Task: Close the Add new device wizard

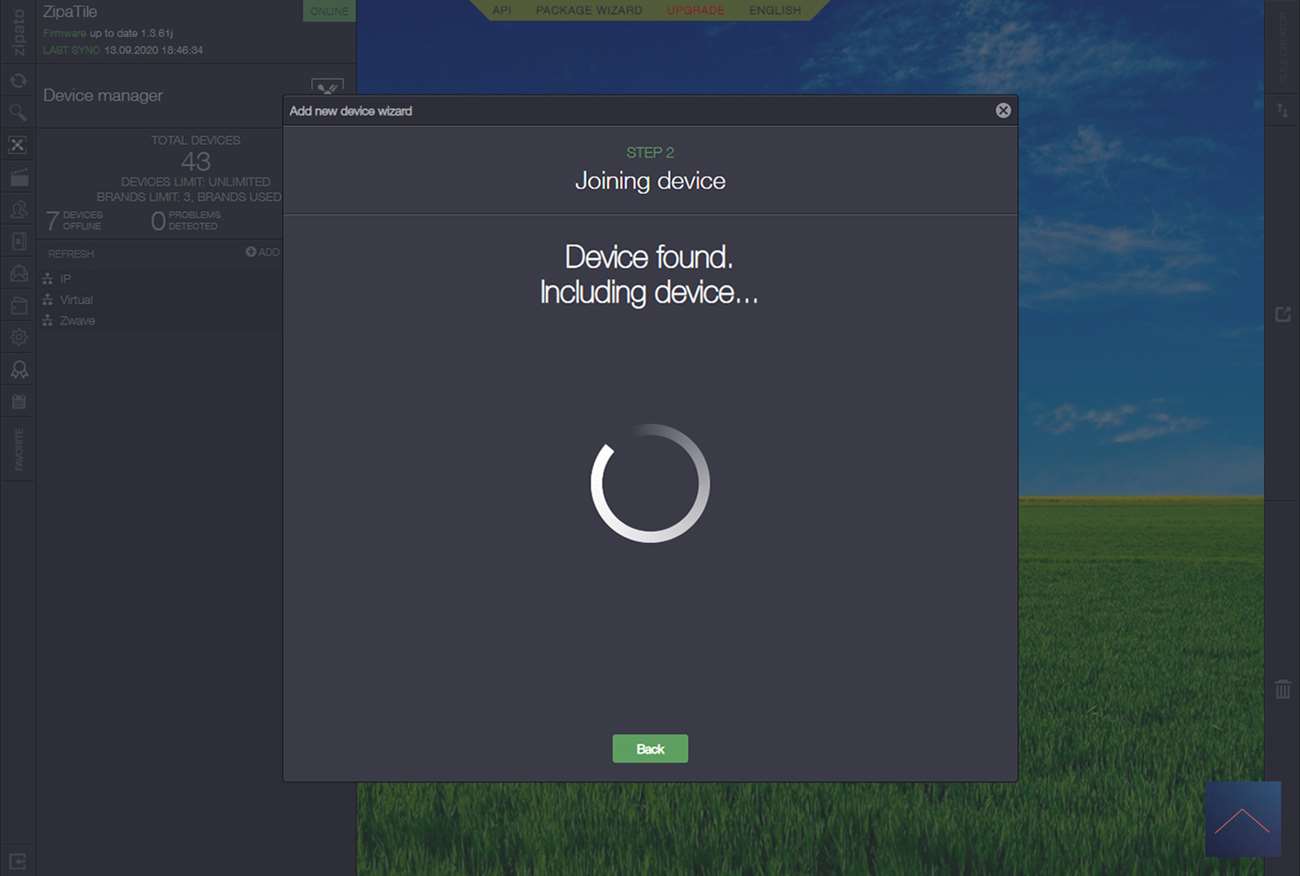Action: (x=1003, y=111)
